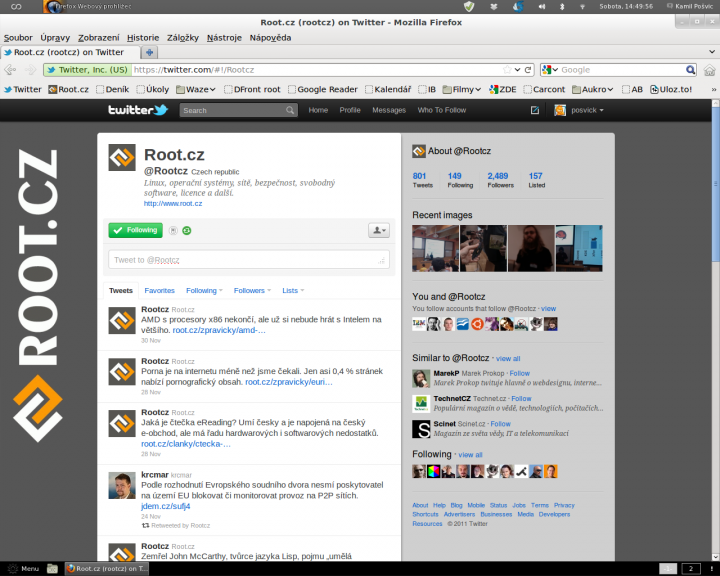Viewport: 720px width, 576px height.
Task: Open the Zobrazení menu
Action: click(98, 38)
